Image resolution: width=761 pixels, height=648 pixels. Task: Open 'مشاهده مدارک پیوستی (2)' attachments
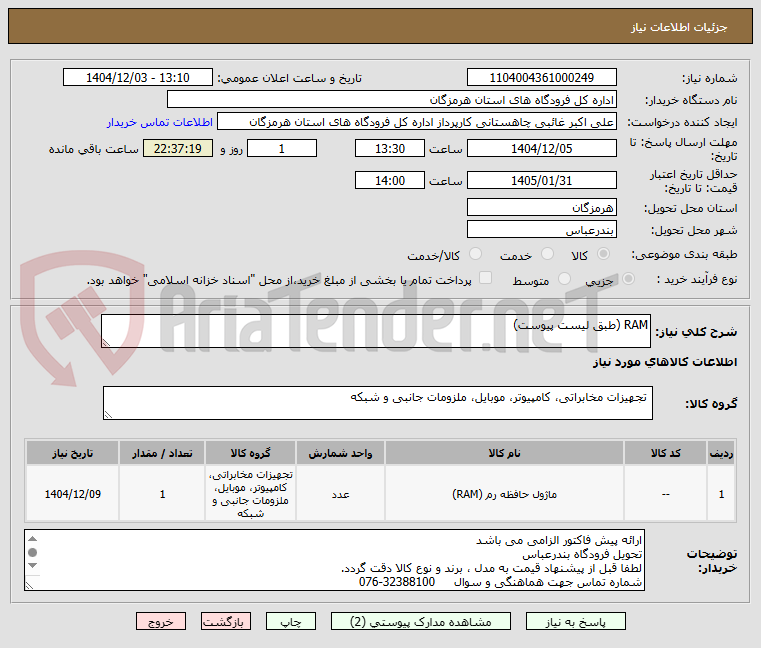[420, 621]
